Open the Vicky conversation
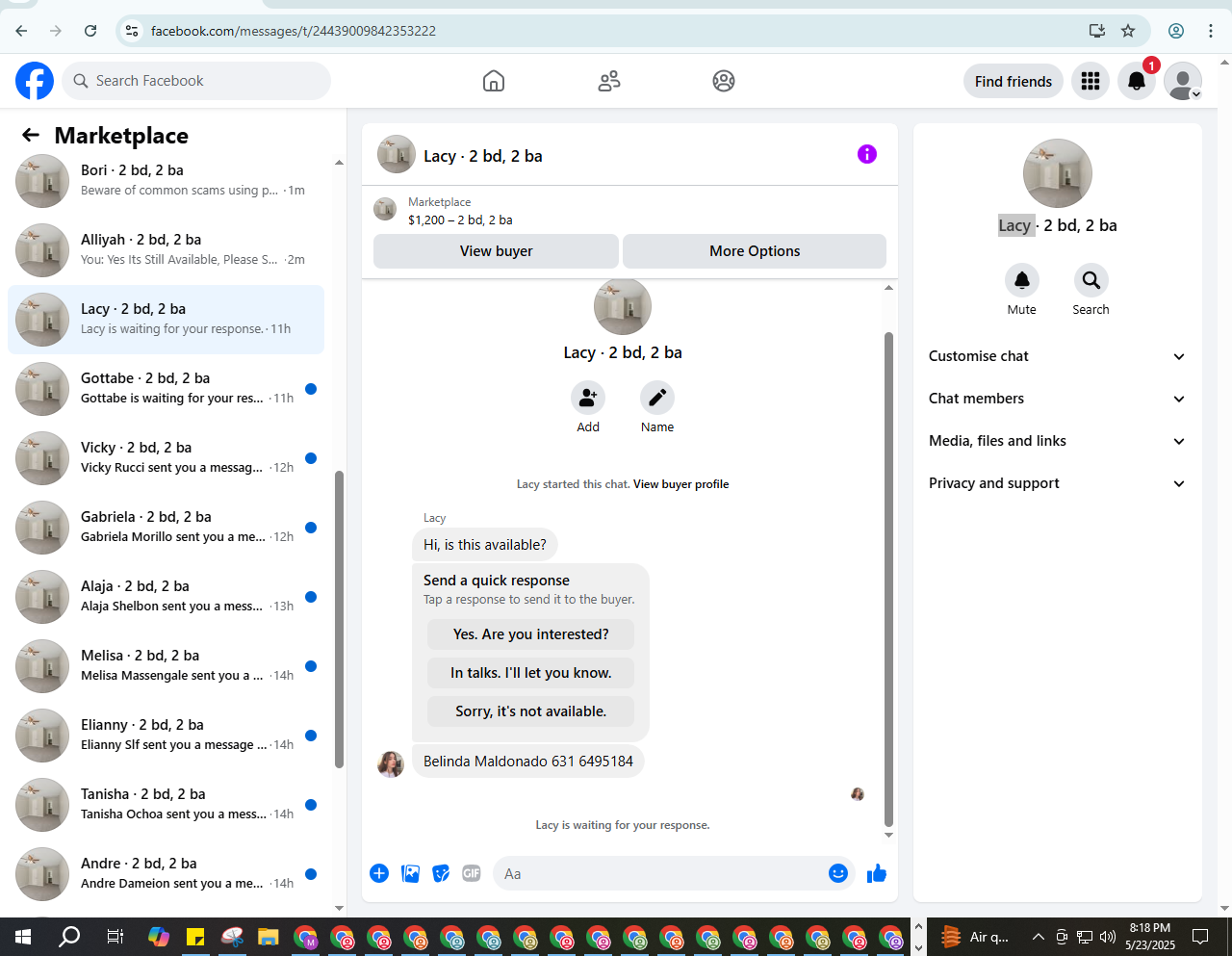The image size is (1232, 956). coord(166,458)
